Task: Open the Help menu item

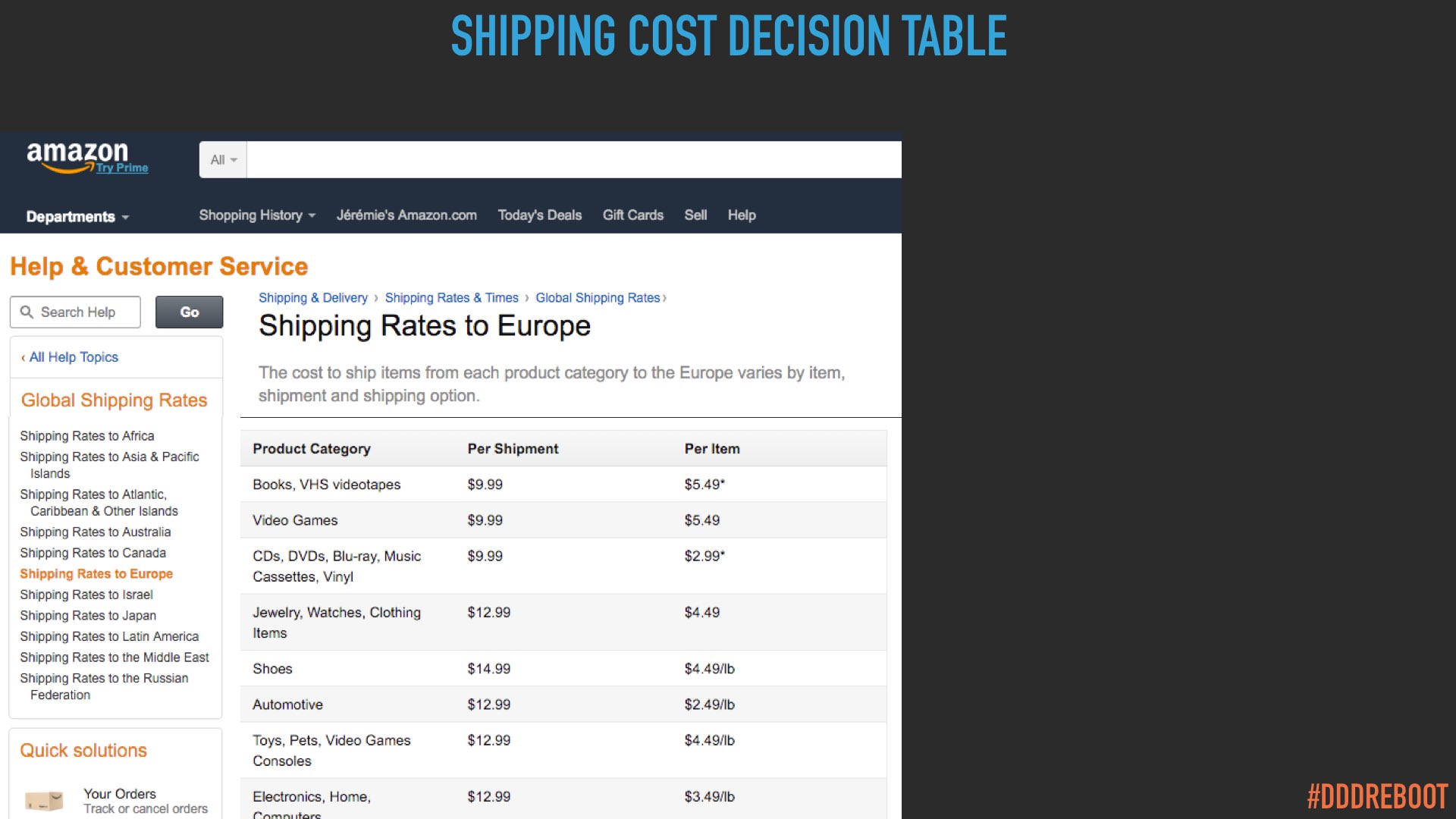Action: [x=742, y=215]
